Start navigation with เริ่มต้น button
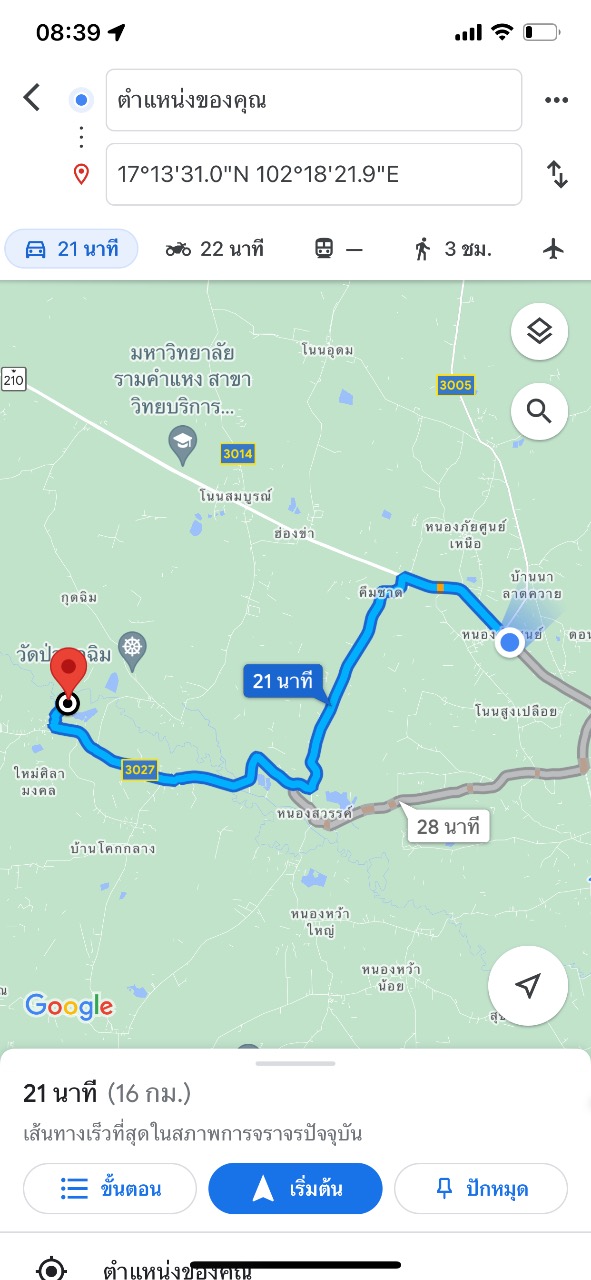The image size is (591, 1280). 295,1189
